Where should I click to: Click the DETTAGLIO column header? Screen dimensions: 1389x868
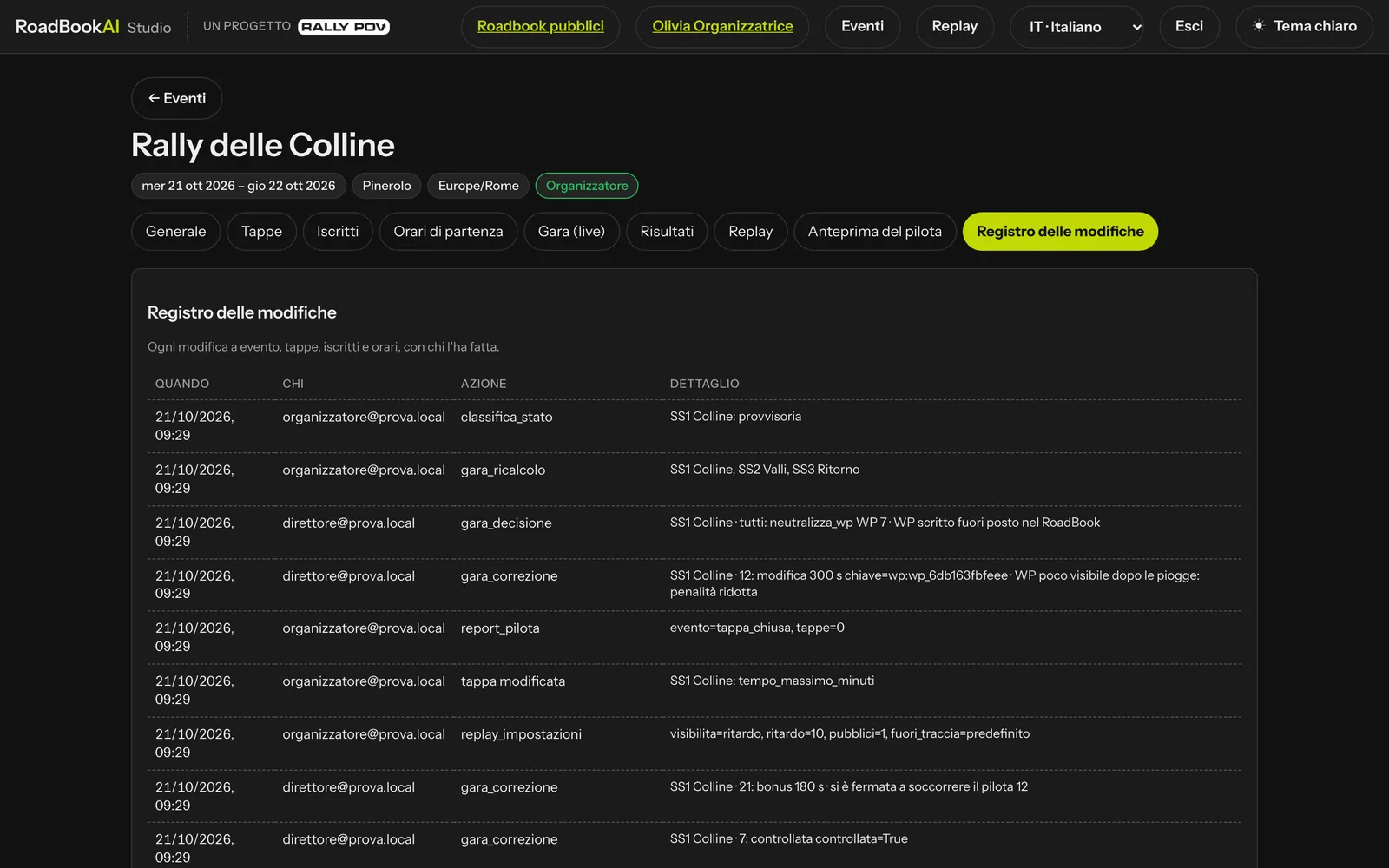pyautogui.click(x=705, y=384)
